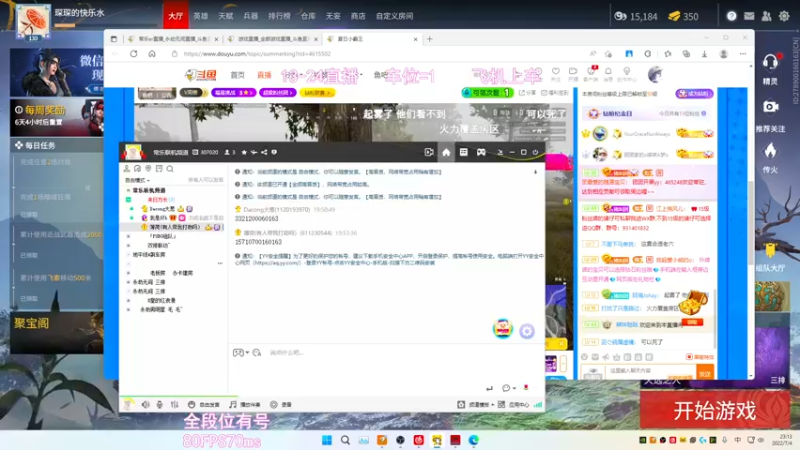Open the game help question mark
Image resolution: width=800 pixels, height=450 pixels.
[x=731, y=16]
